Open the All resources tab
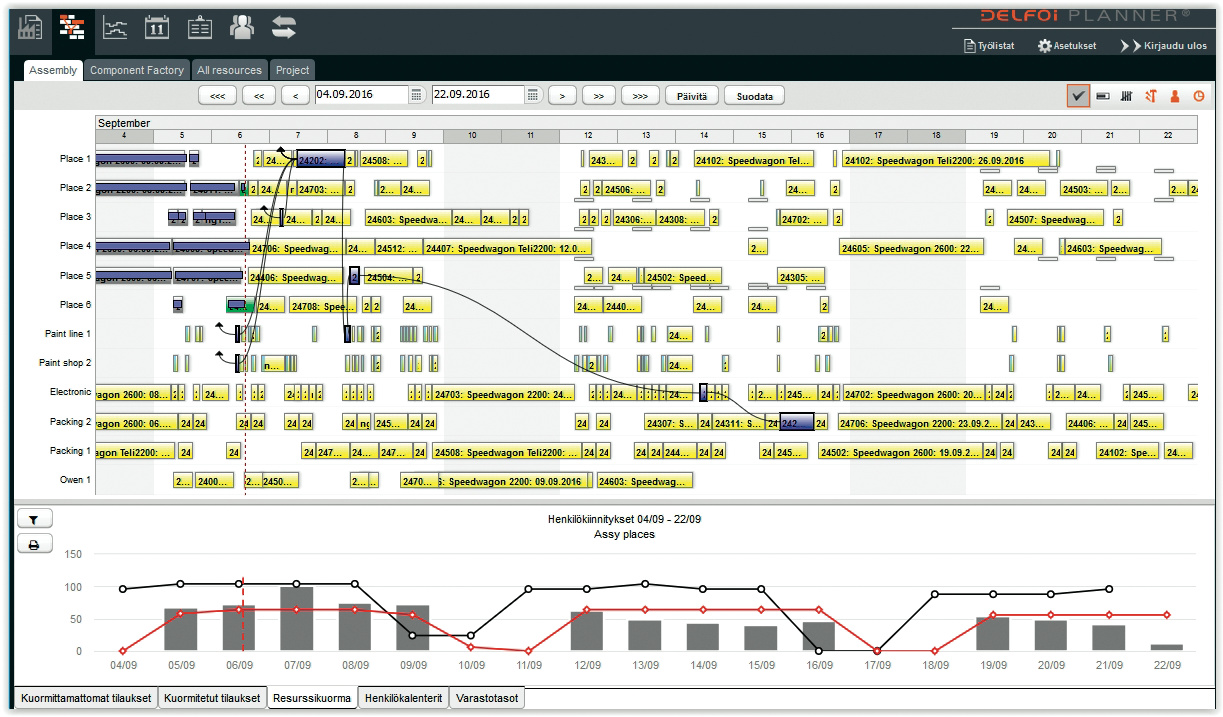Viewport: 1223px width, 717px height. pos(229,70)
